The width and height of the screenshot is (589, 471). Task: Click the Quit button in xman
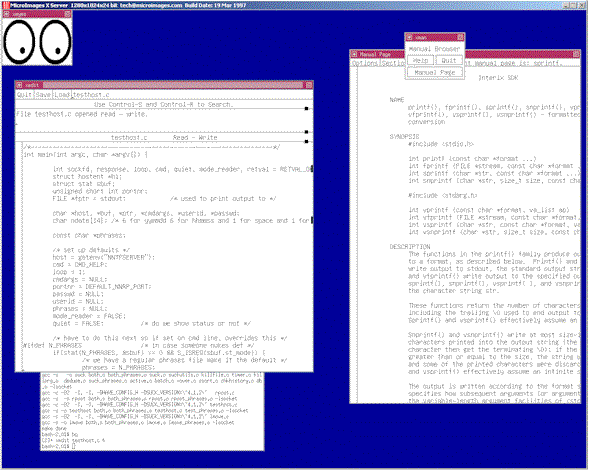449,60
